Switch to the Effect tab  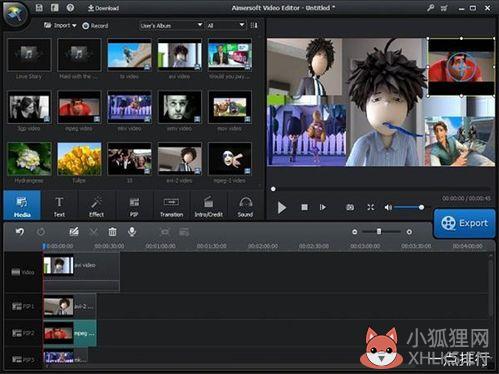(x=96, y=205)
